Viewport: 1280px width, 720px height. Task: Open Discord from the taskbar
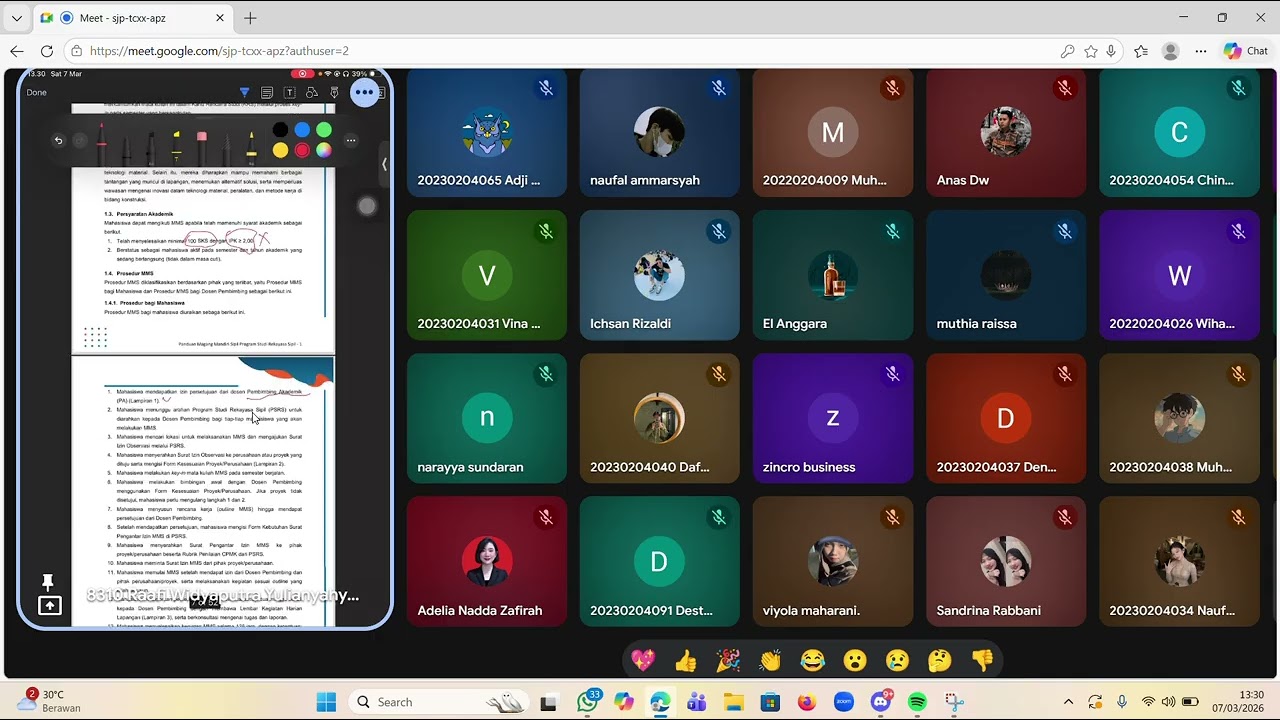[880, 702]
